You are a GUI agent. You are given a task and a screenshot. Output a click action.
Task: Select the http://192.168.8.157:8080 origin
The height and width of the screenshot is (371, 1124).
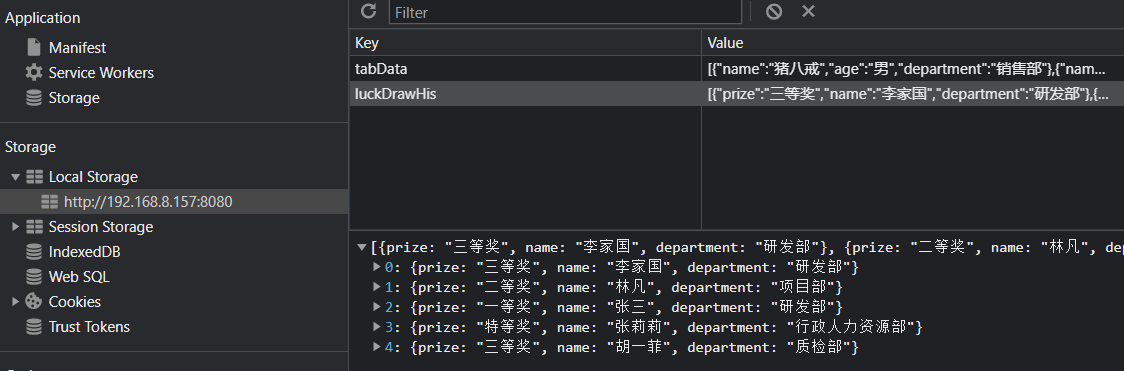pos(148,202)
